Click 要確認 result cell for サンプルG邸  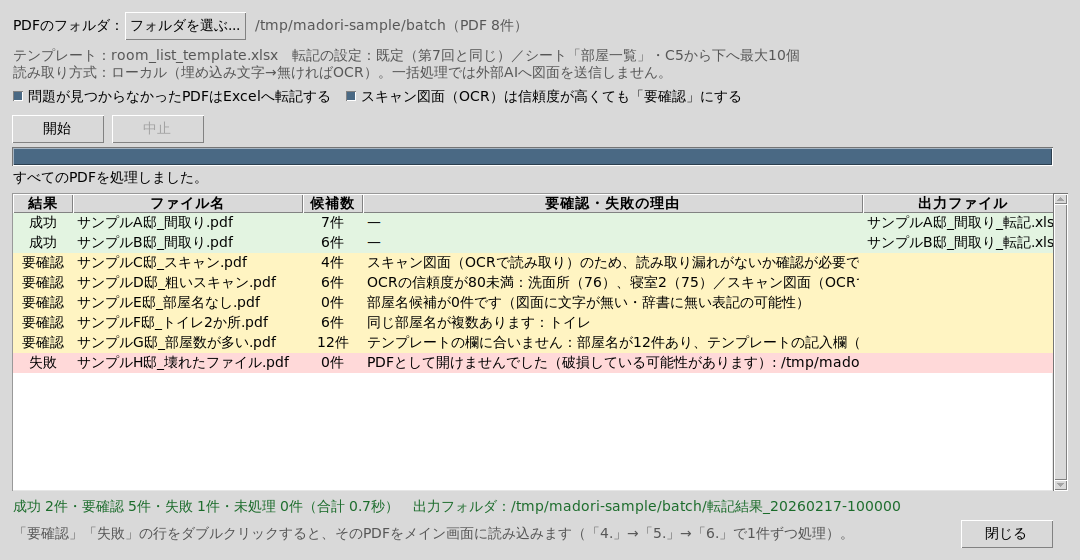pyautogui.click(x=43, y=342)
